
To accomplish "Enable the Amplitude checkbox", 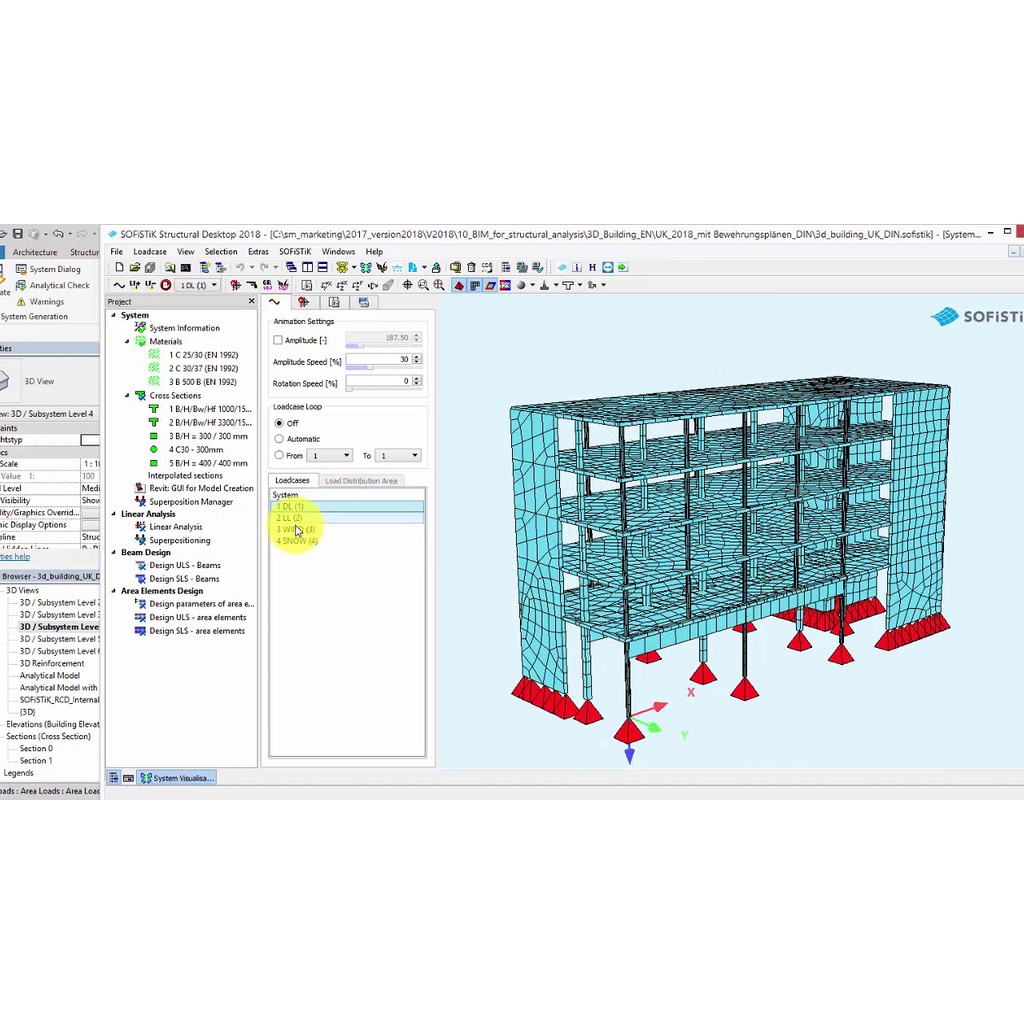I will 278,340.
